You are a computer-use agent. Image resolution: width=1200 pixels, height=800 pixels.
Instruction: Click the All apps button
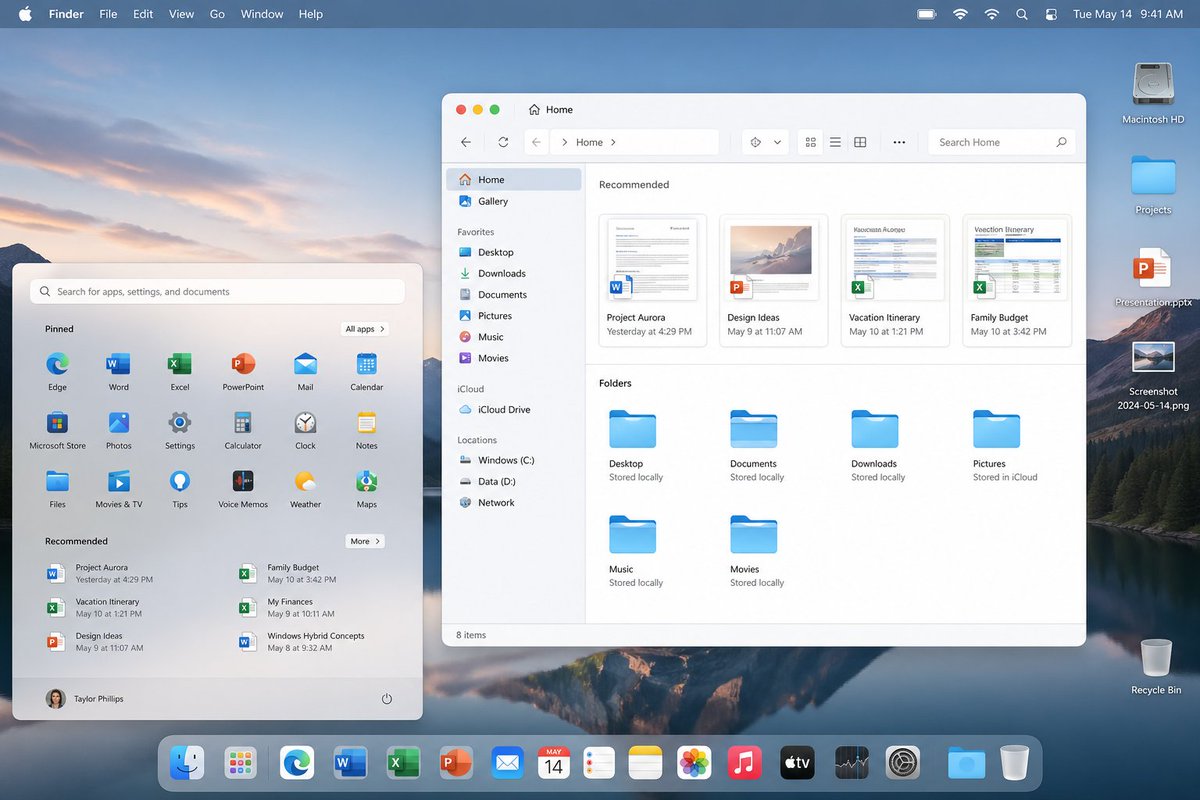coord(365,329)
